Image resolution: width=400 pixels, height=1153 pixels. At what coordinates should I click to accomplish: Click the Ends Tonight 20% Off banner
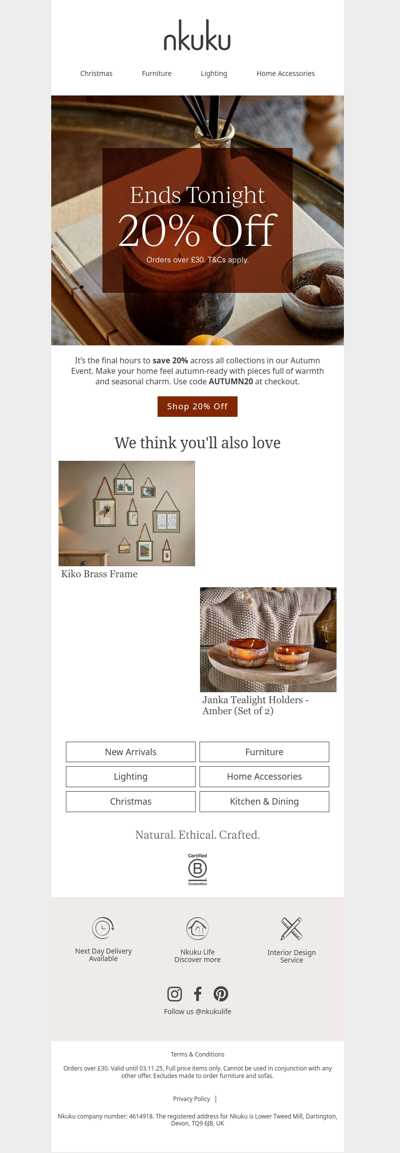pos(197,220)
